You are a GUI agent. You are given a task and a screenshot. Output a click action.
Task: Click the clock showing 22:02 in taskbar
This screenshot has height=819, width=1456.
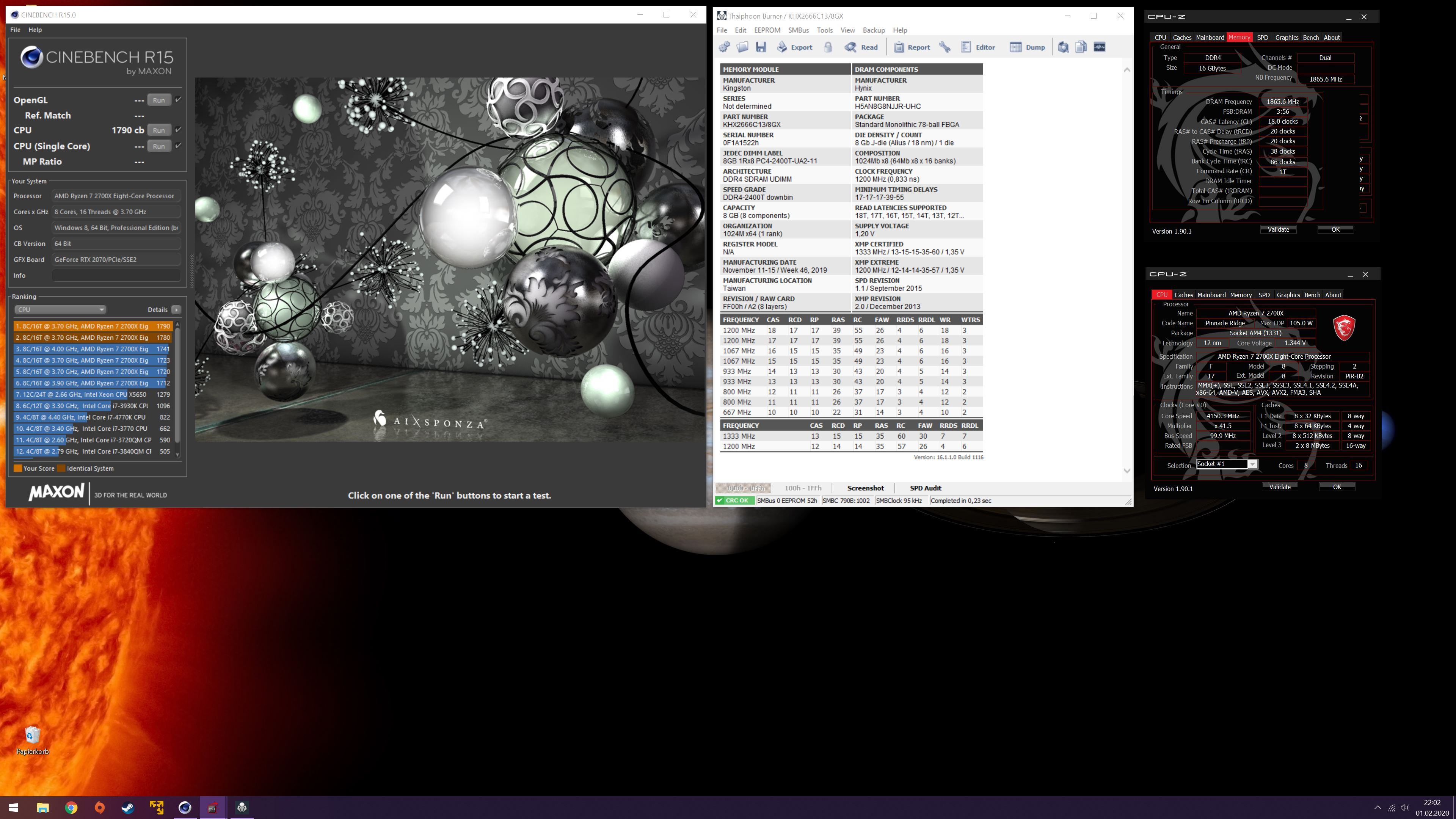pyautogui.click(x=1432, y=803)
